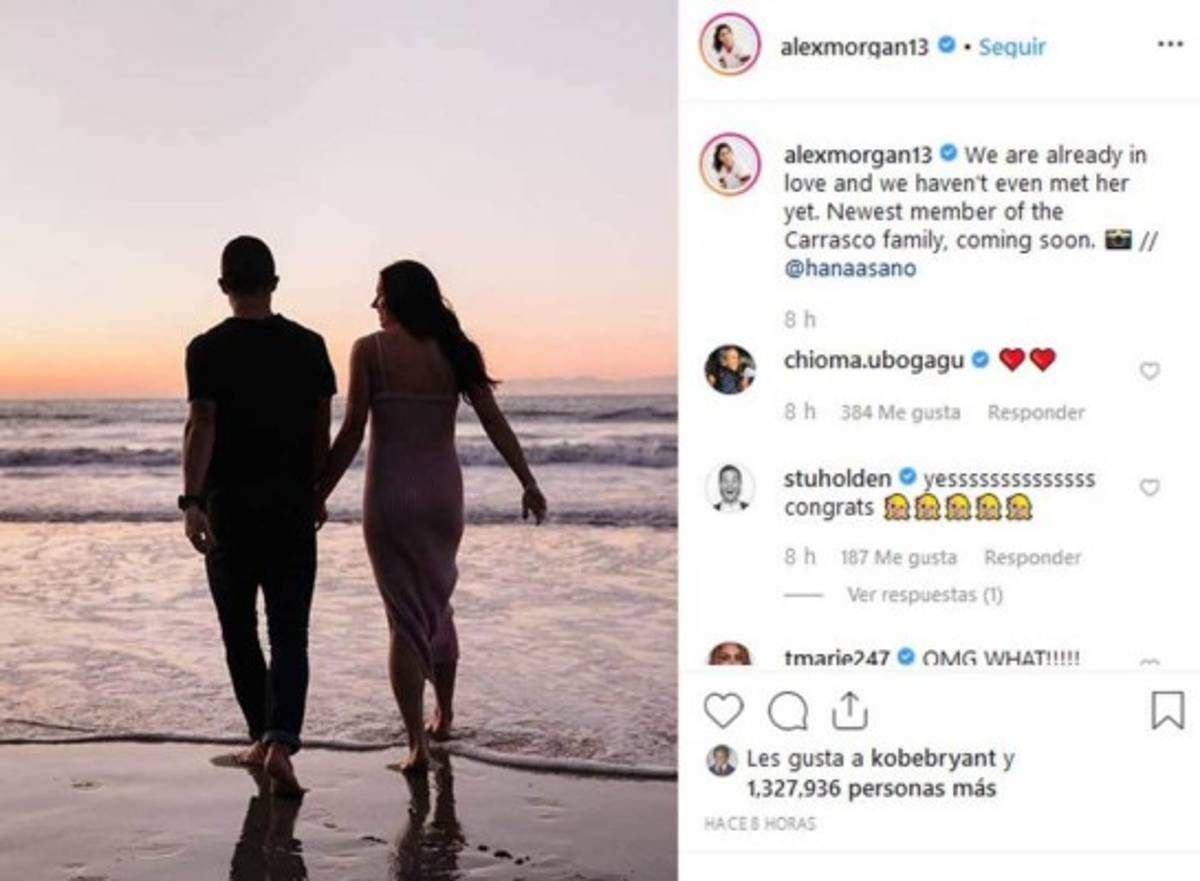Toggle like on stuholden's comment
Image resolution: width=1200 pixels, height=881 pixels.
(1150, 486)
